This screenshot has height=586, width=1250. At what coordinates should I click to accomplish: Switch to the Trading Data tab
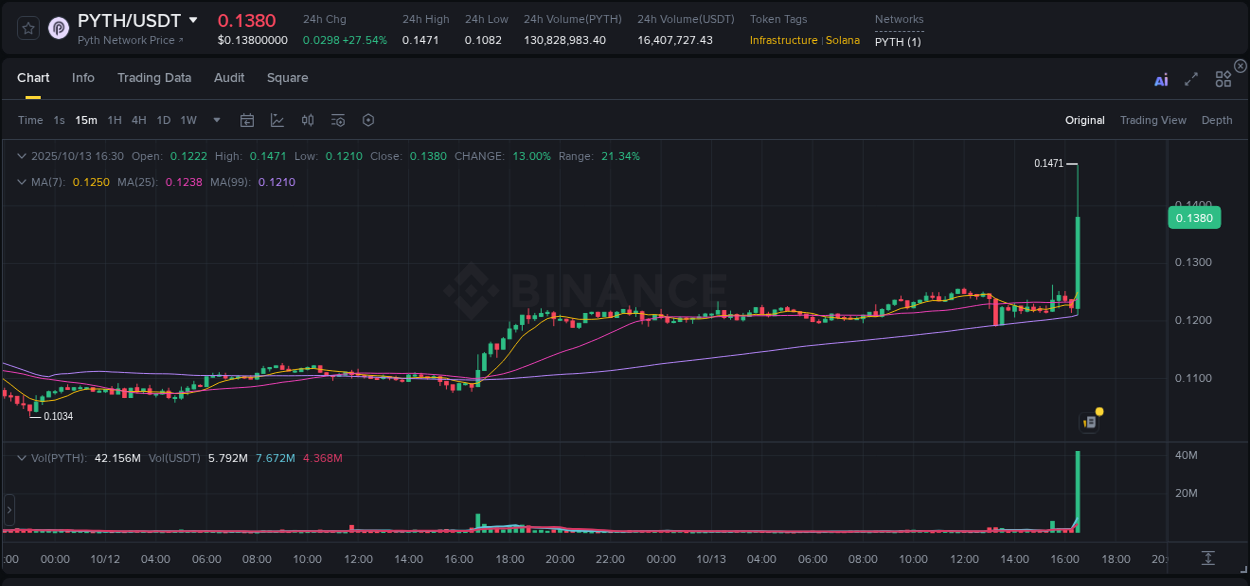(154, 78)
